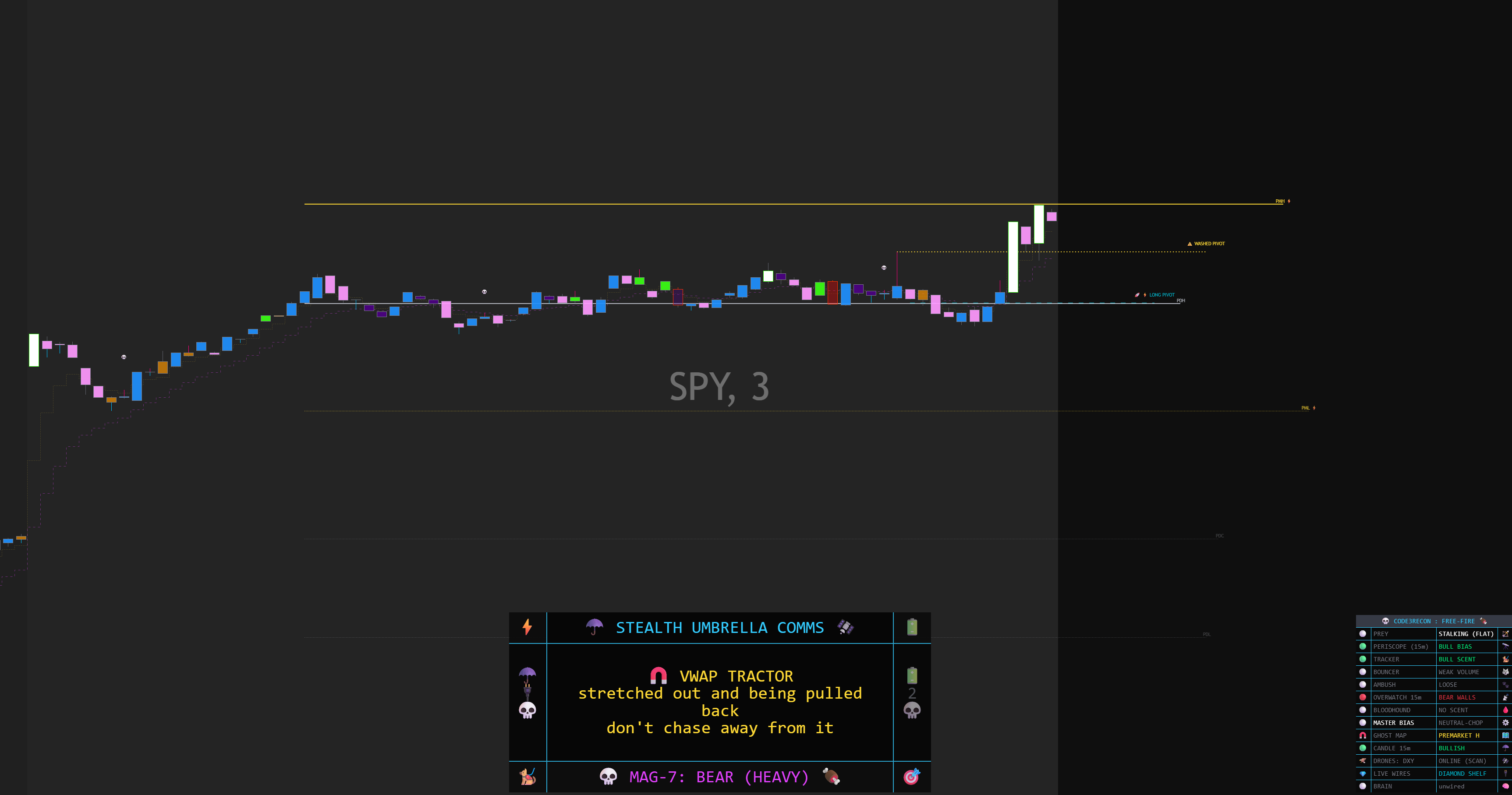Click the eagle icon in the DRONES: DXY row
This screenshot has width=1512, height=795.
coord(1363,761)
